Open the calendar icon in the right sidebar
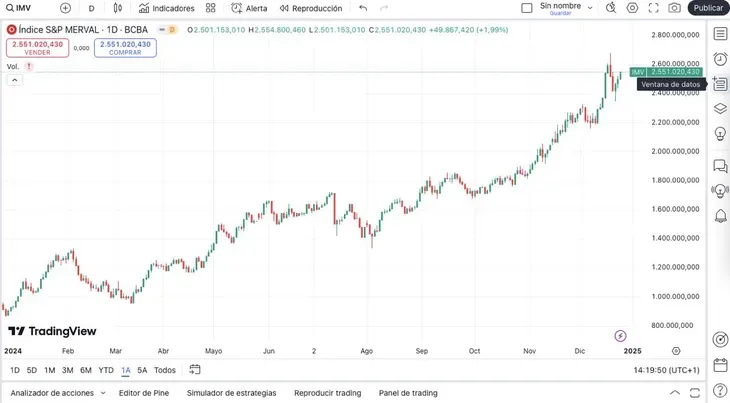Image resolution: width=730 pixels, height=403 pixels. pos(720,365)
